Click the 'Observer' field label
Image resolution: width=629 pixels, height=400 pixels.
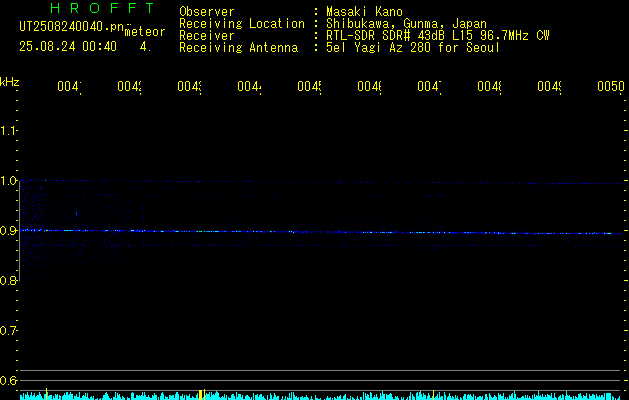207,12
